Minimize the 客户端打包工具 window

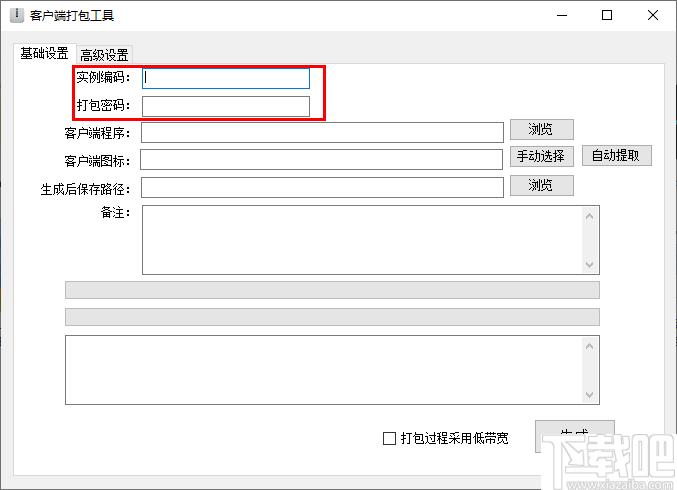[x=562, y=16]
